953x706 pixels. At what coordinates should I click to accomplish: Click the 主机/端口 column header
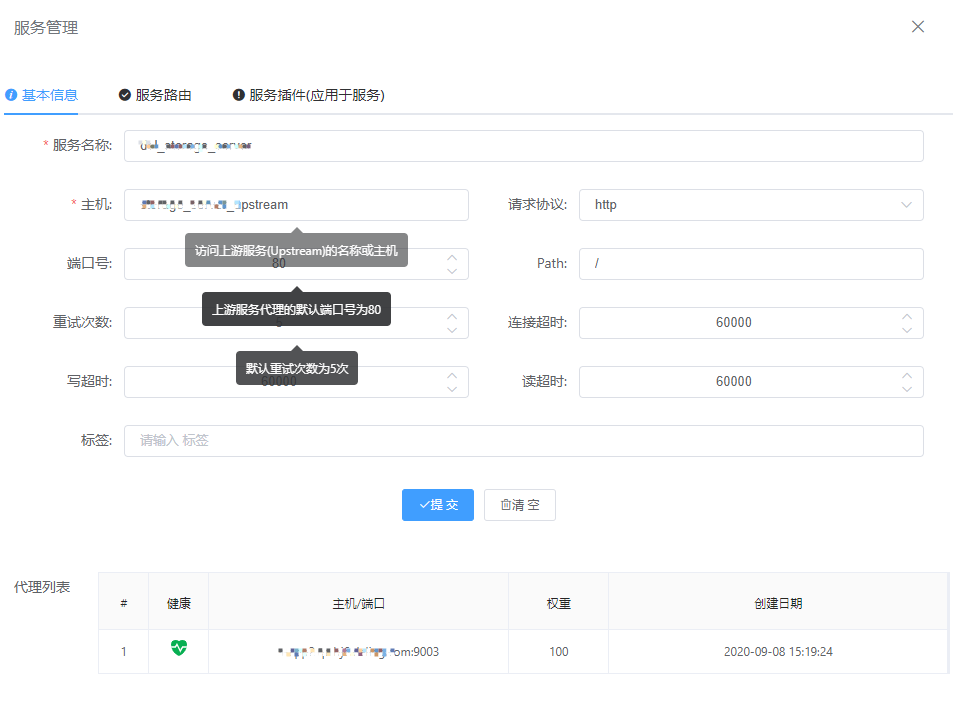coord(359,603)
